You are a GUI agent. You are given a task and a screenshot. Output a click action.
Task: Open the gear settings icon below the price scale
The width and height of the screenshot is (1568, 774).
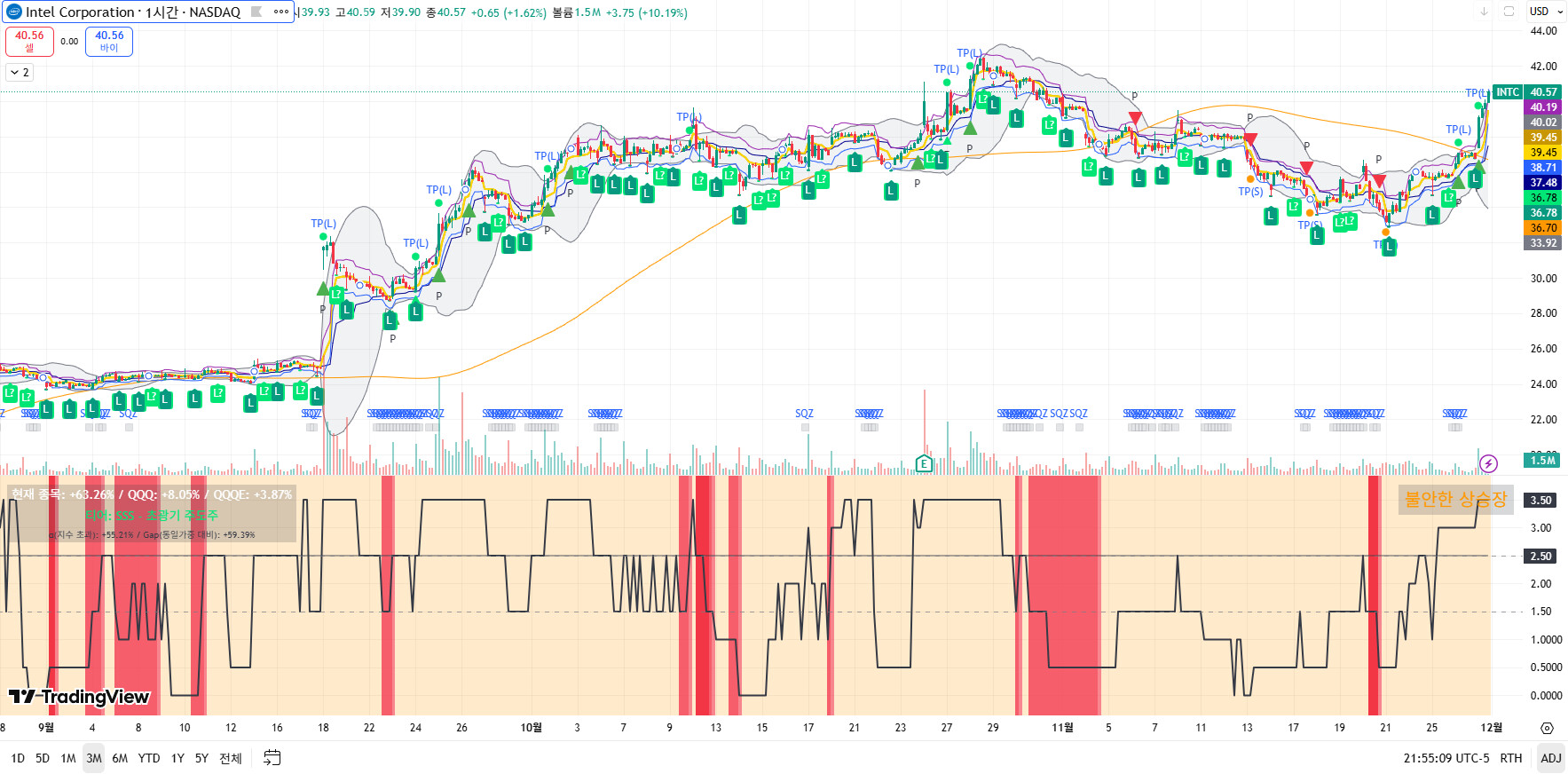1547,728
